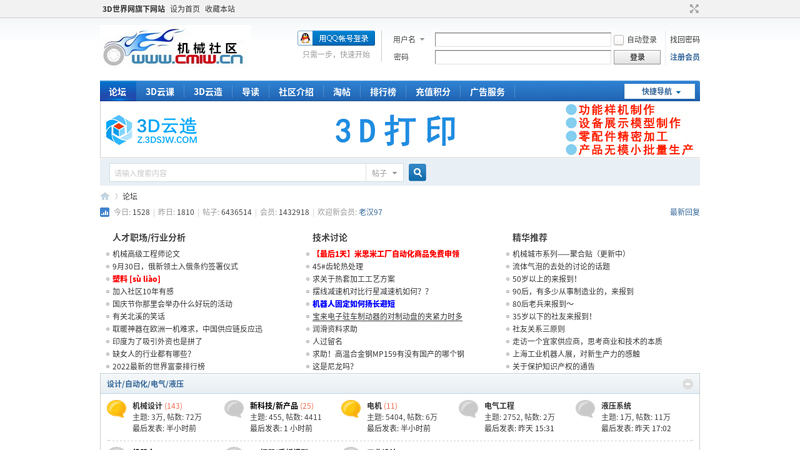The width and height of the screenshot is (800, 450).
Task: Click the QQ account login penguin button
Action: pos(336,38)
